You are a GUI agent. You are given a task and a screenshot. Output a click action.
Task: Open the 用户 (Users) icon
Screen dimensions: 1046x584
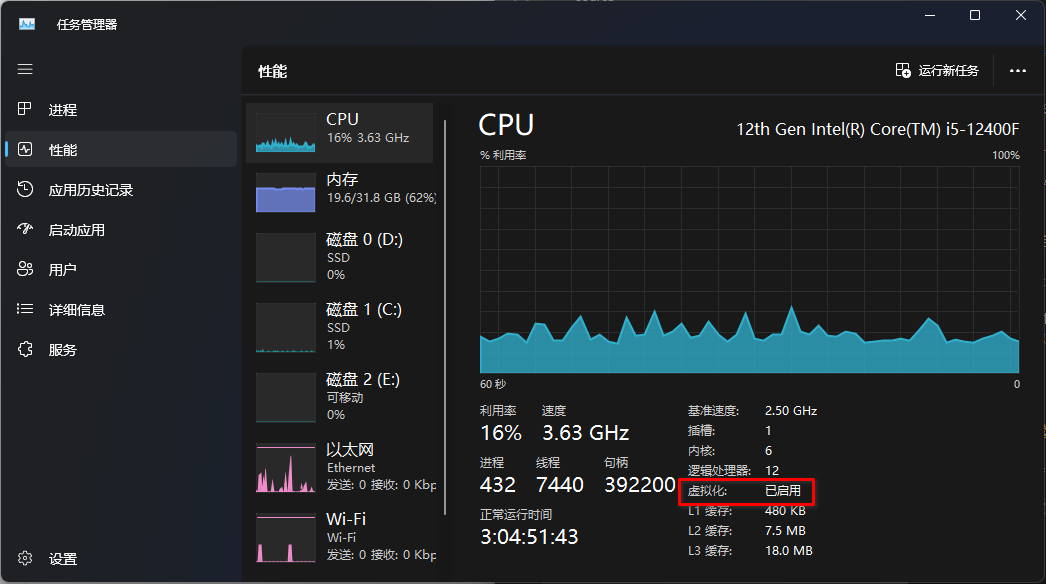pyautogui.click(x=26, y=270)
